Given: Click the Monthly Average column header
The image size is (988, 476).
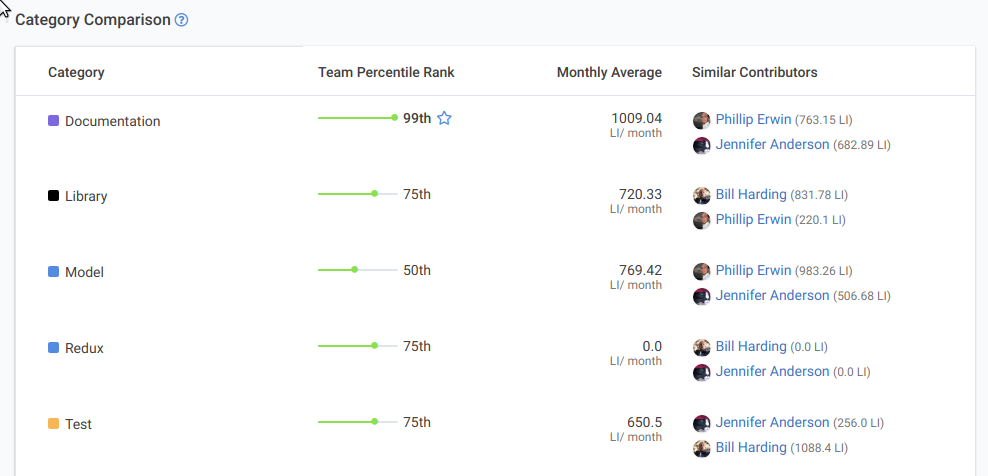Looking at the screenshot, I should coord(609,72).
